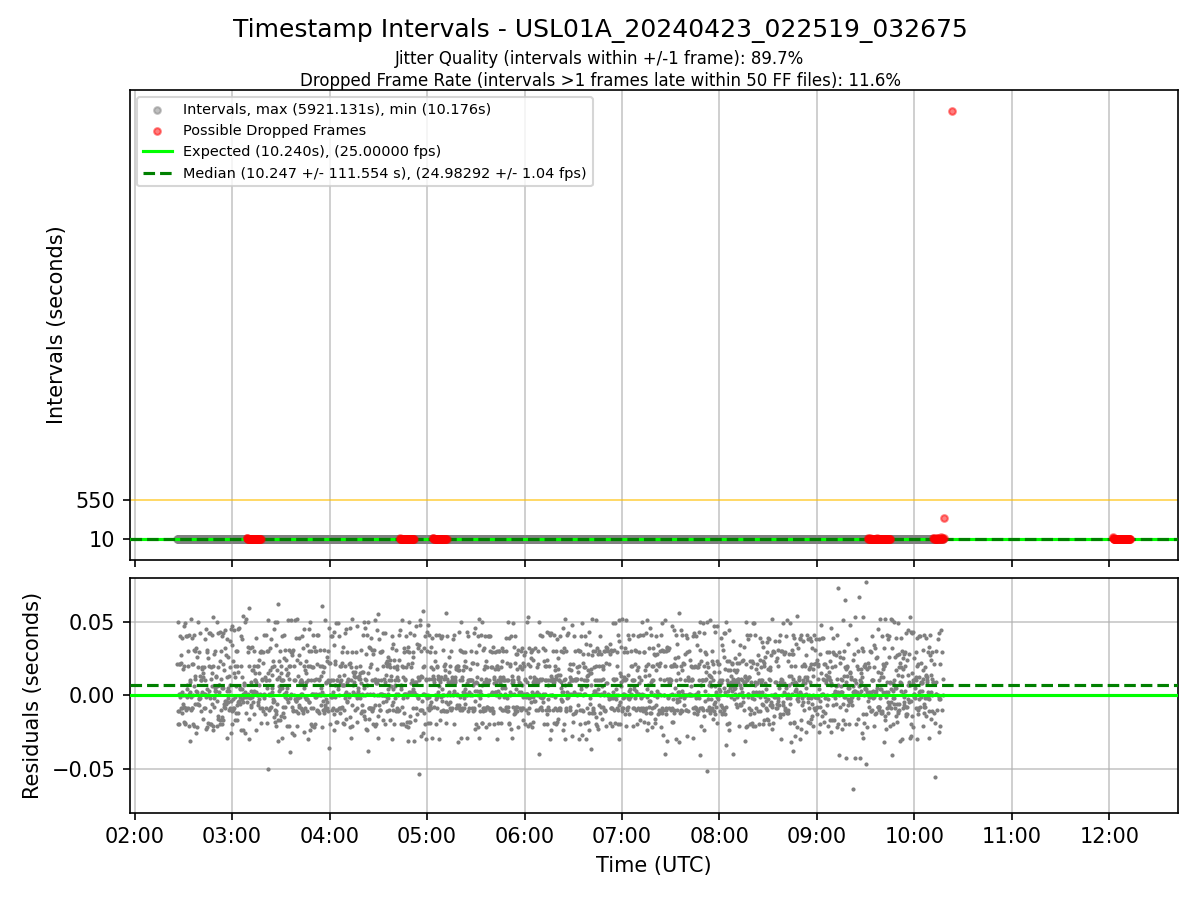Click the '08:00' time tick label

[719, 834]
